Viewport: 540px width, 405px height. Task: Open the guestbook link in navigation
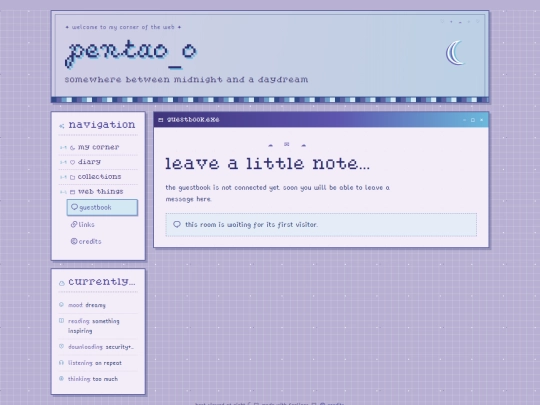(102, 207)
